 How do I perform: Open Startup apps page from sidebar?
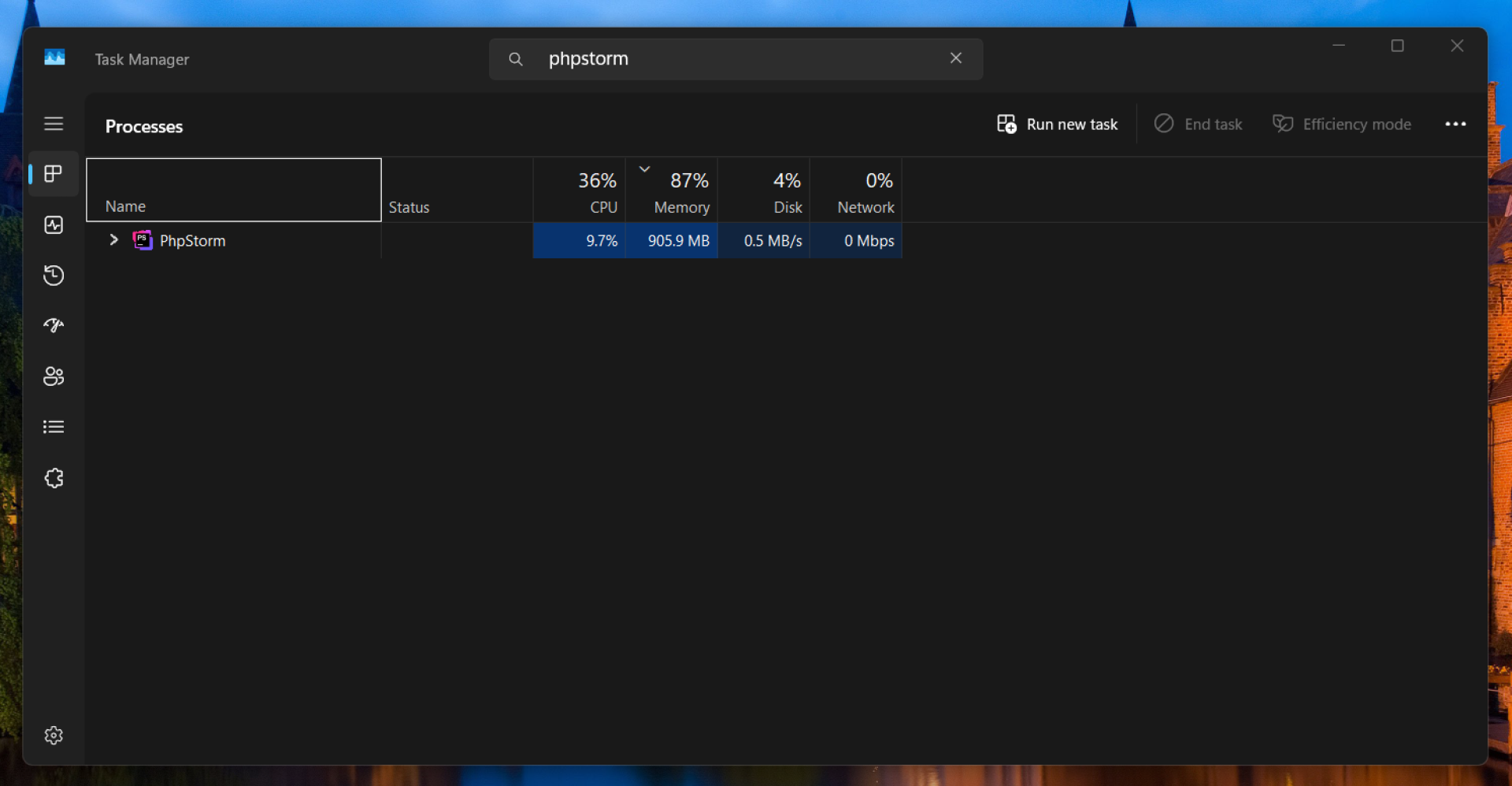pos(54,325)
